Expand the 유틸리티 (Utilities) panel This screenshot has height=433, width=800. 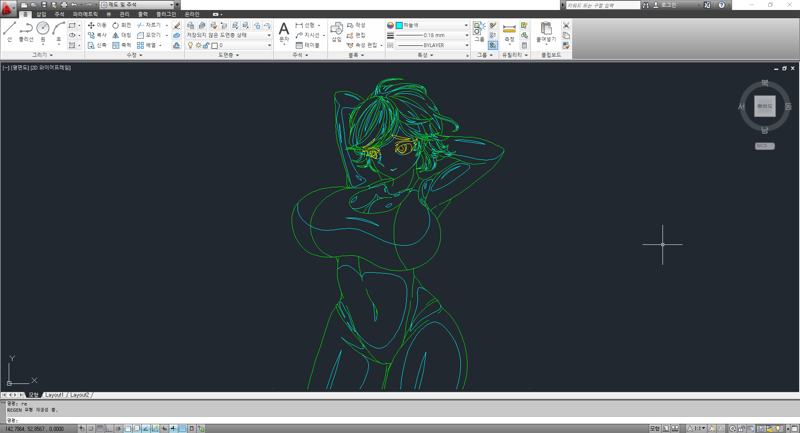[515, 55]
